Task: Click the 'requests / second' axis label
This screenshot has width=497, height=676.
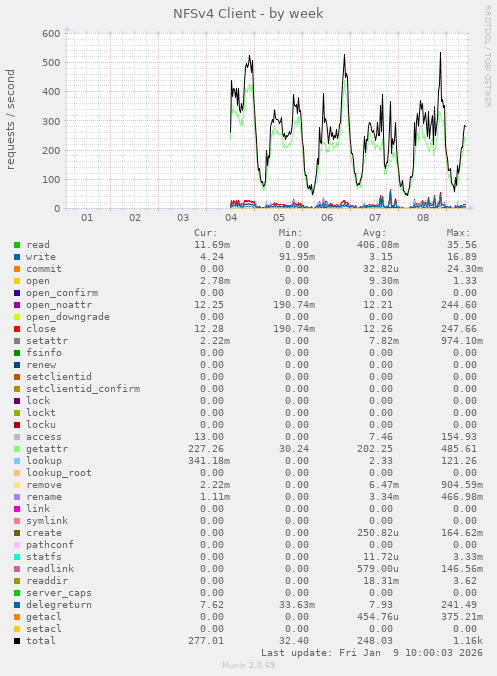Action: pos(10,119)
